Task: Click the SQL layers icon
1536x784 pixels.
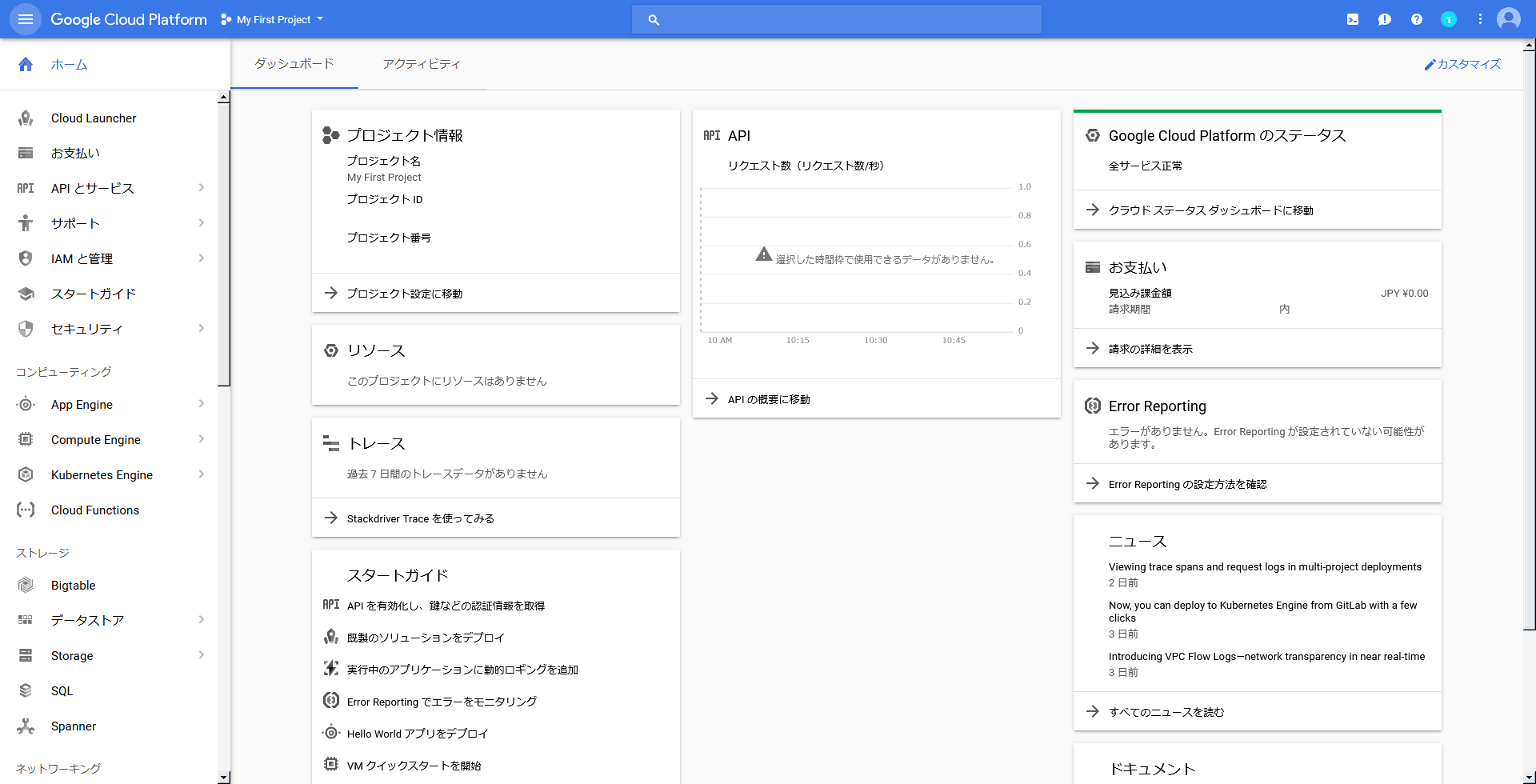Action: point(26,690)
